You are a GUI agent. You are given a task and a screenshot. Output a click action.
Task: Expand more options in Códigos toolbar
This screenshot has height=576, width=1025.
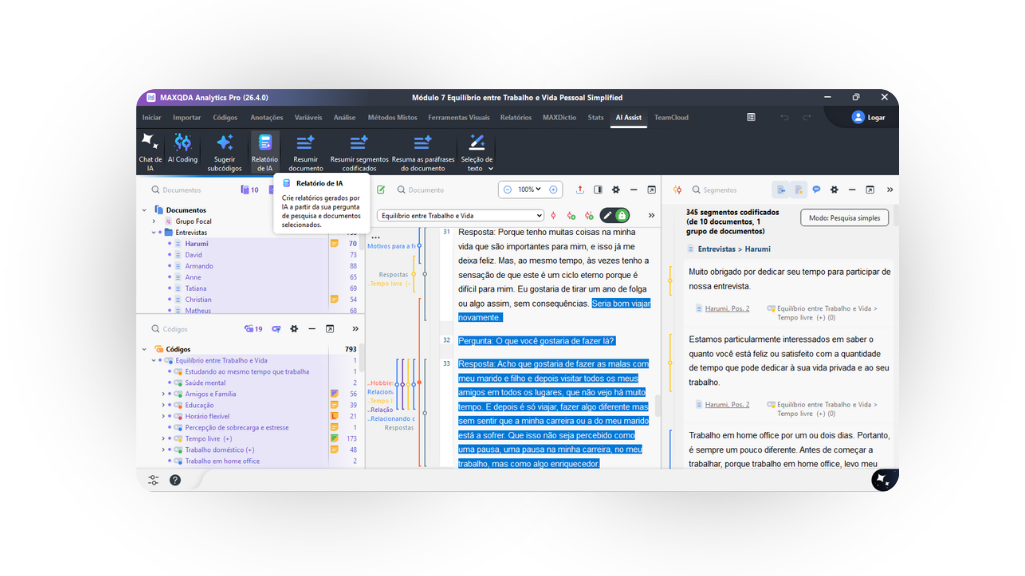click(355, 329)
